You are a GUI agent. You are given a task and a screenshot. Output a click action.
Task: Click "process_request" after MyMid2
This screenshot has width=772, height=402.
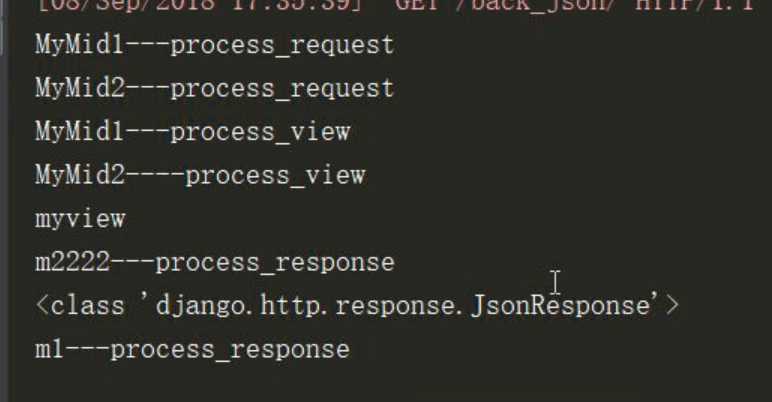click(282, 89)
